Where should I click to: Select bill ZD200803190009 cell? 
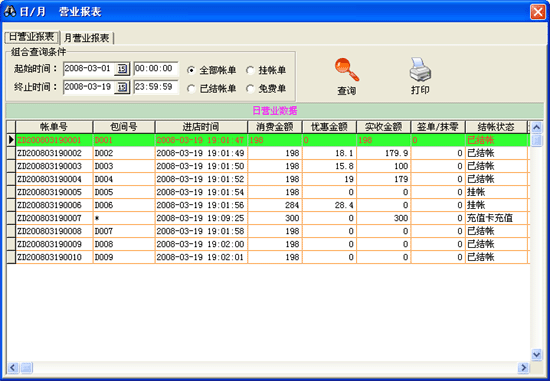(x=54, y=244)
